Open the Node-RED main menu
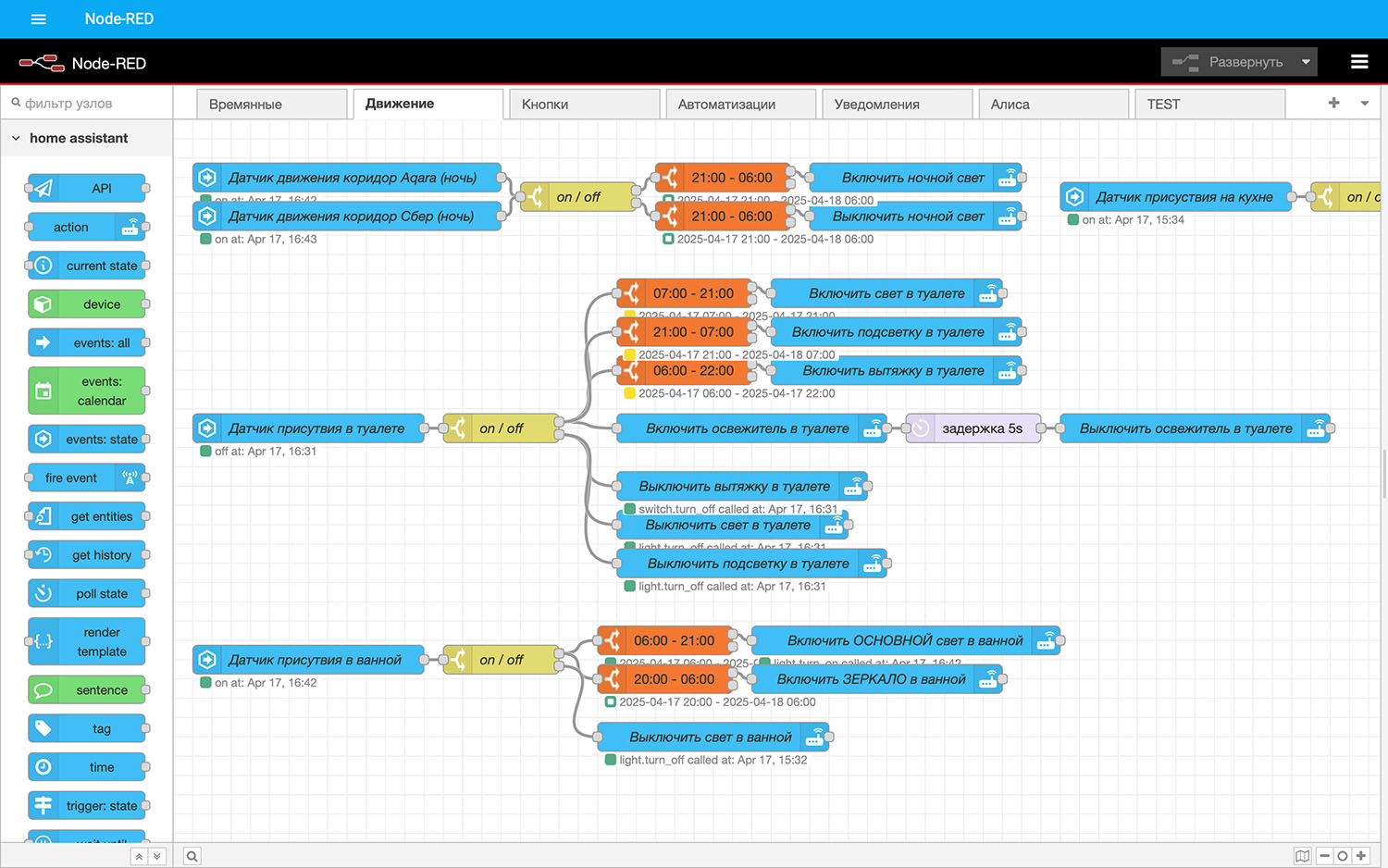 coord(1359,62)
